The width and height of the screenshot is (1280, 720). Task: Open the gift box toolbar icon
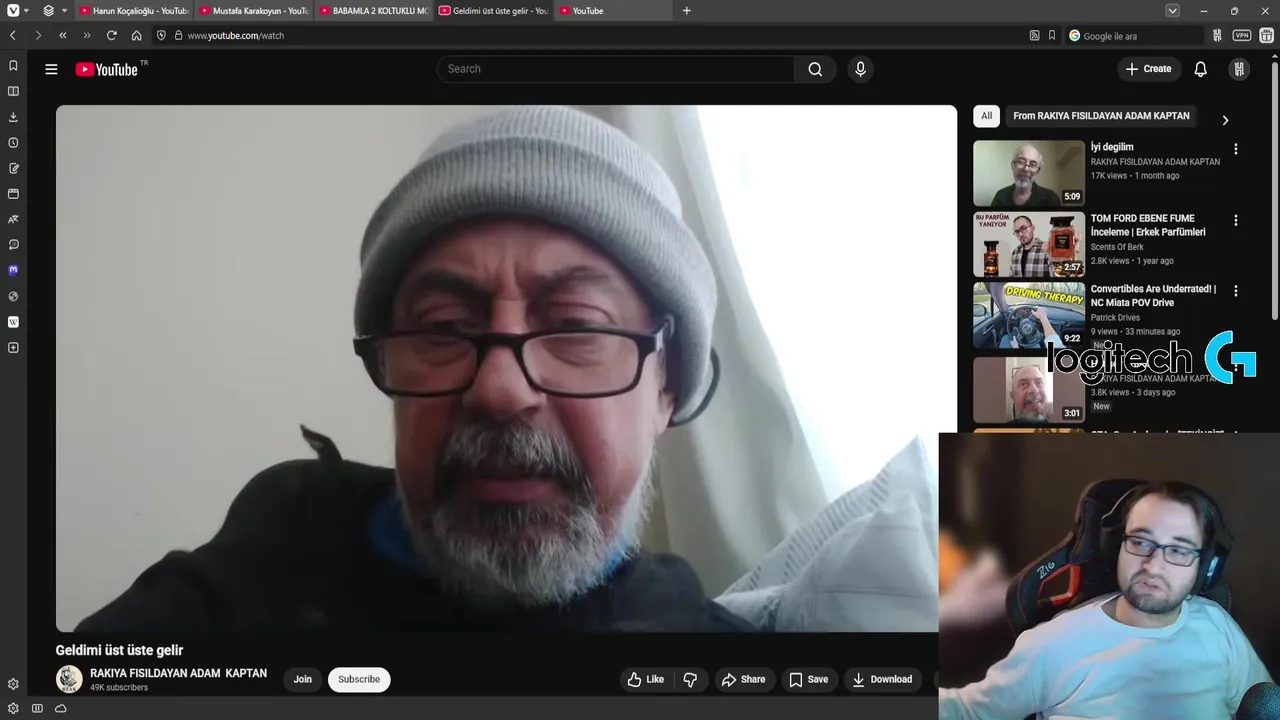pyautogui.click(x=1266, y=35)
